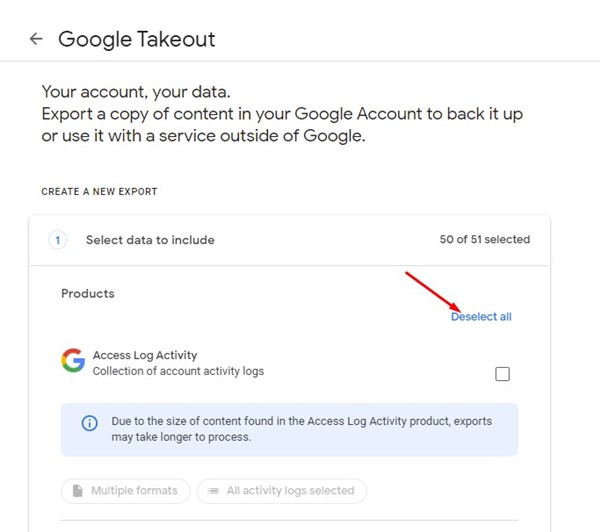
Task: Click the step 1 circle indicator
Action: tap(57, 240)
